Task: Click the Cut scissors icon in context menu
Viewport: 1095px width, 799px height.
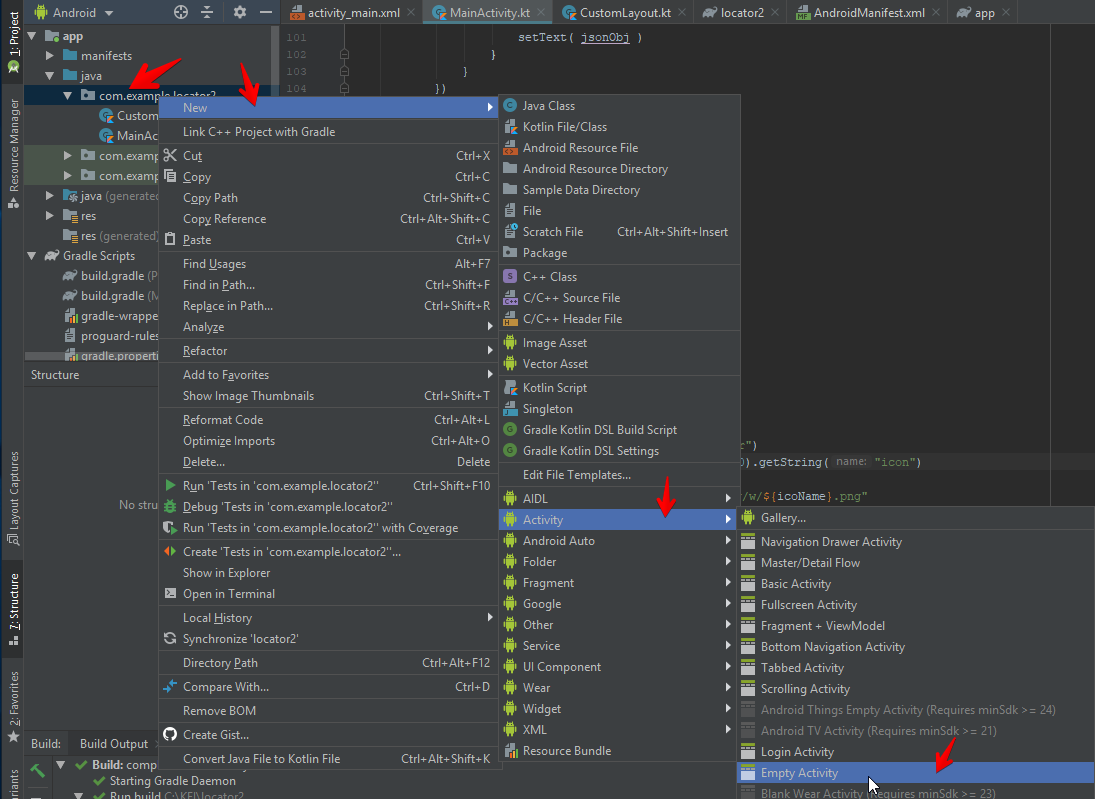Action: [170, 156]
